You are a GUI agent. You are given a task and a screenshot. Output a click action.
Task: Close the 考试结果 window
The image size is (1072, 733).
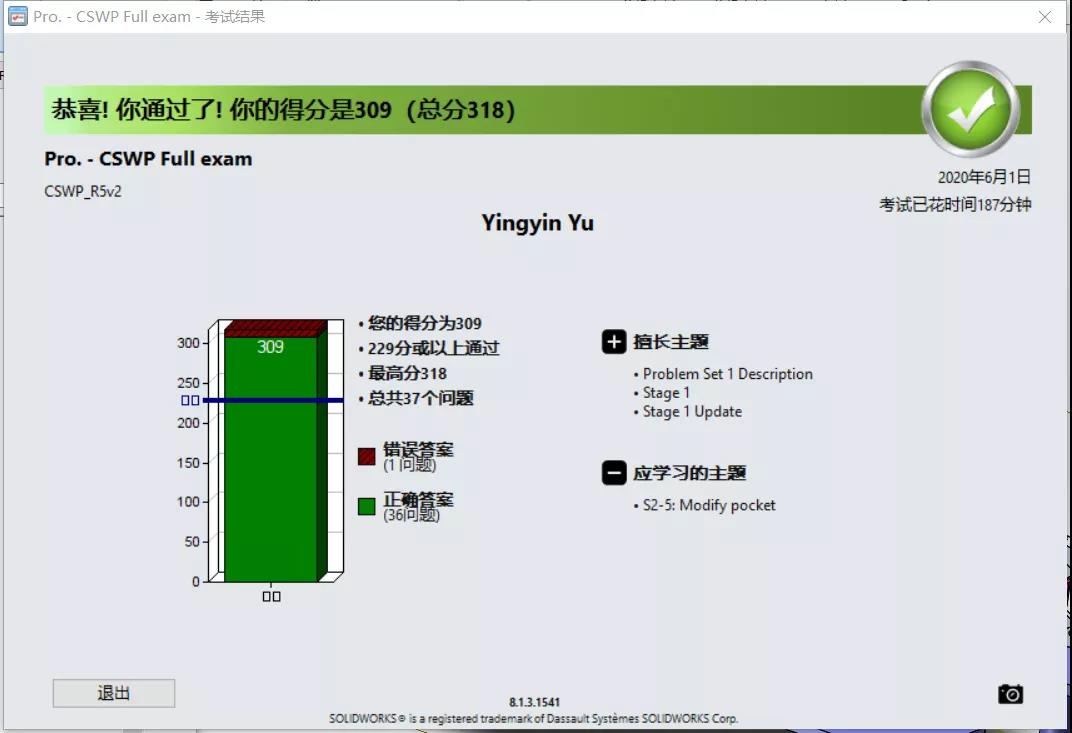click(x=1045, y=17)
